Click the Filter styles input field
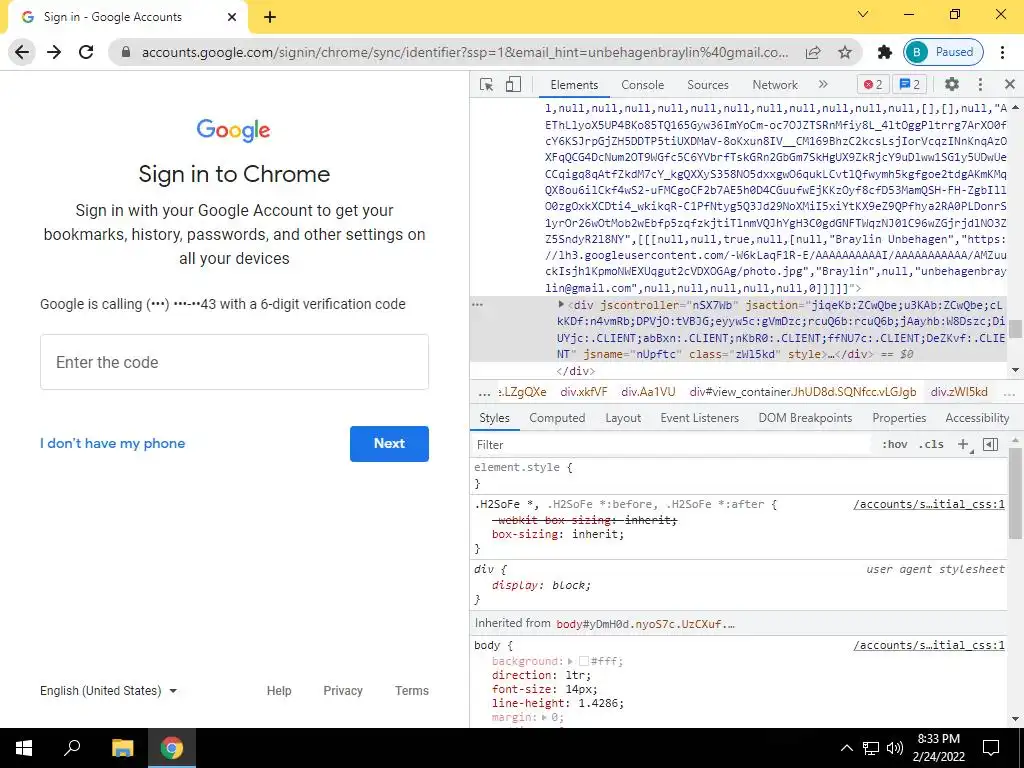 coord(673,445)
